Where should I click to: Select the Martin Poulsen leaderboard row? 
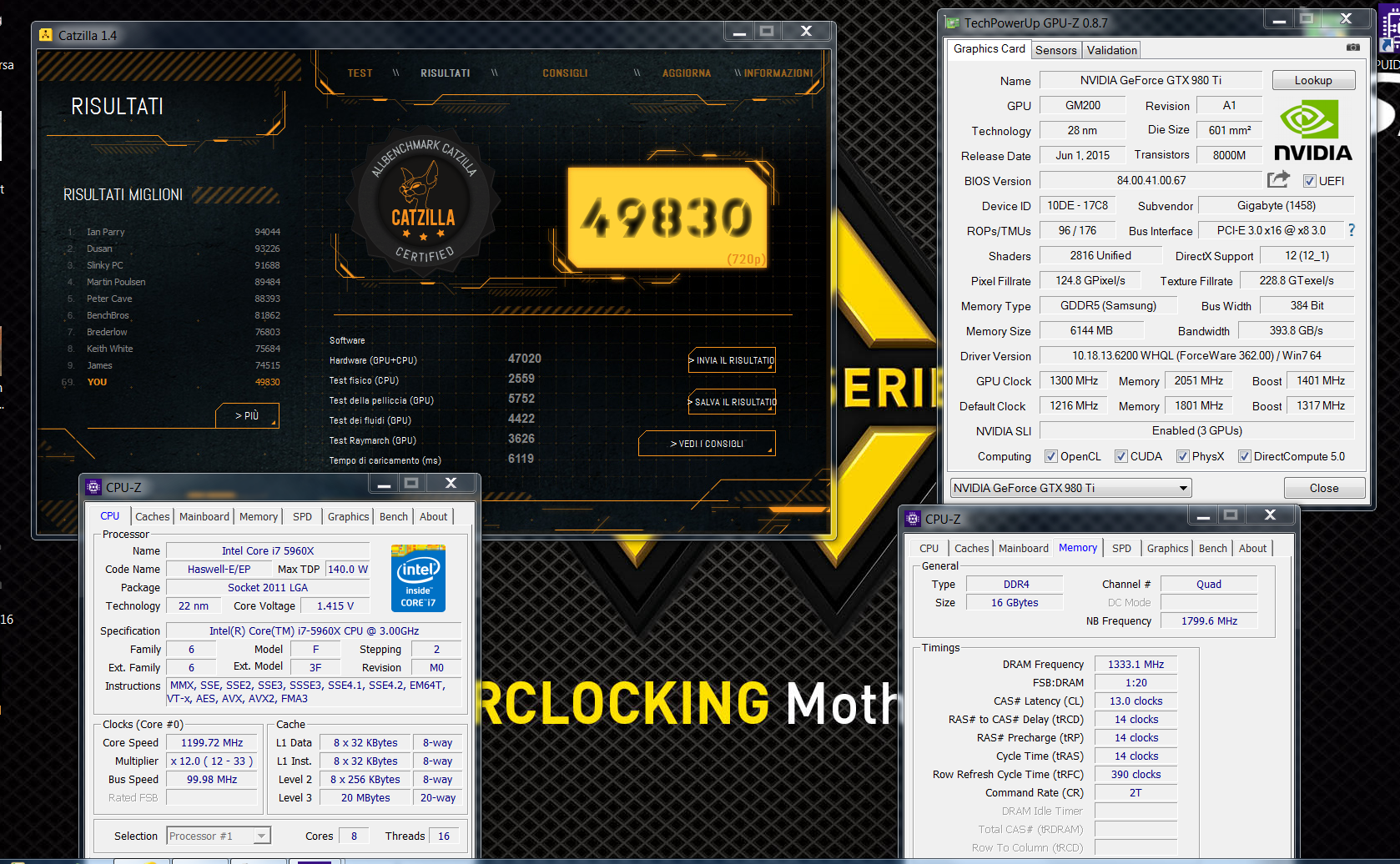(174, 282)
